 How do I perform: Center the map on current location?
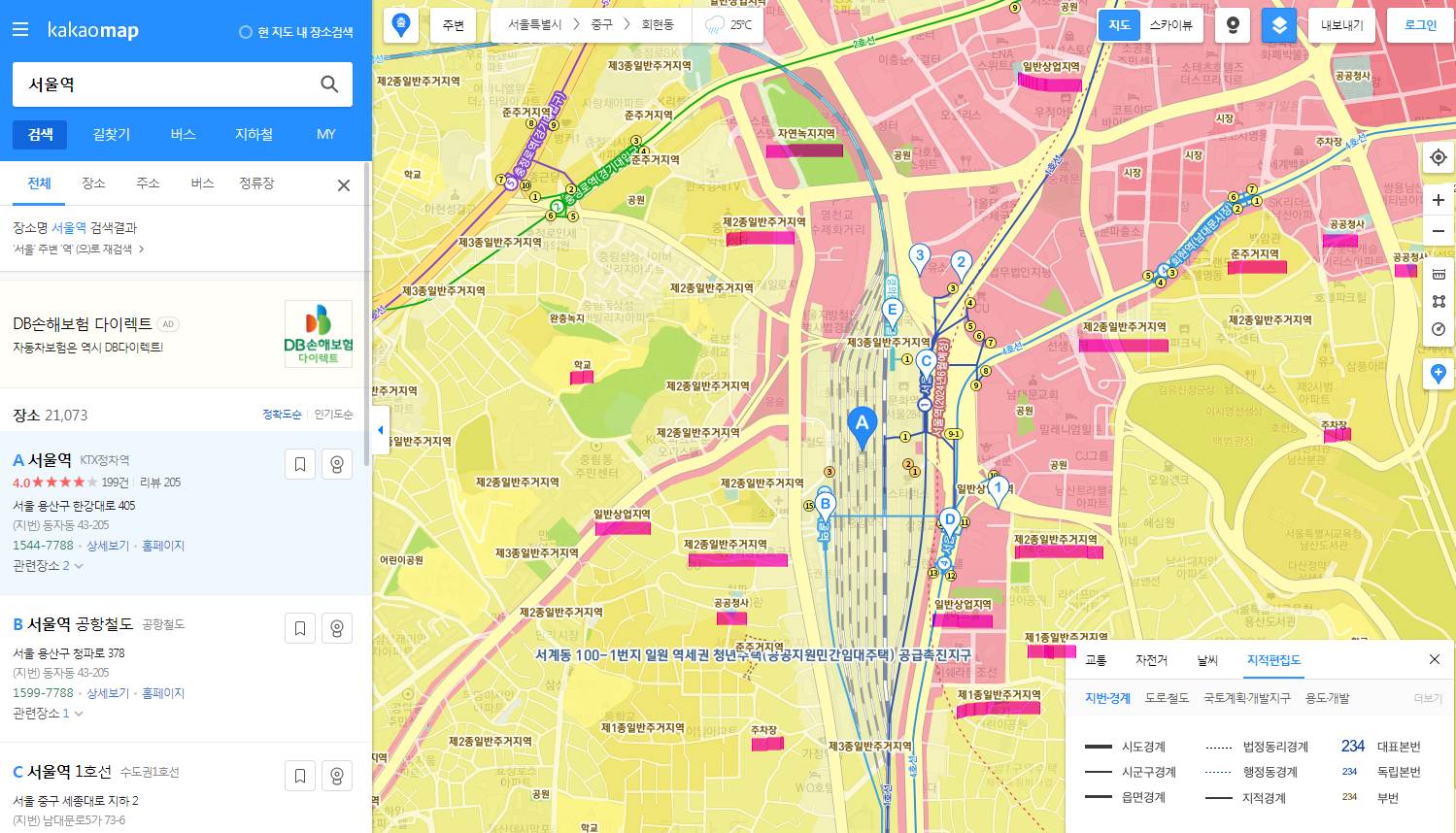point(1439,157)
